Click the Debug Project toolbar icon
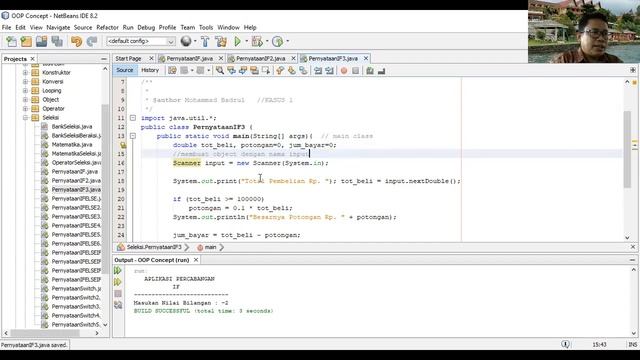 [x=257, y=41]
